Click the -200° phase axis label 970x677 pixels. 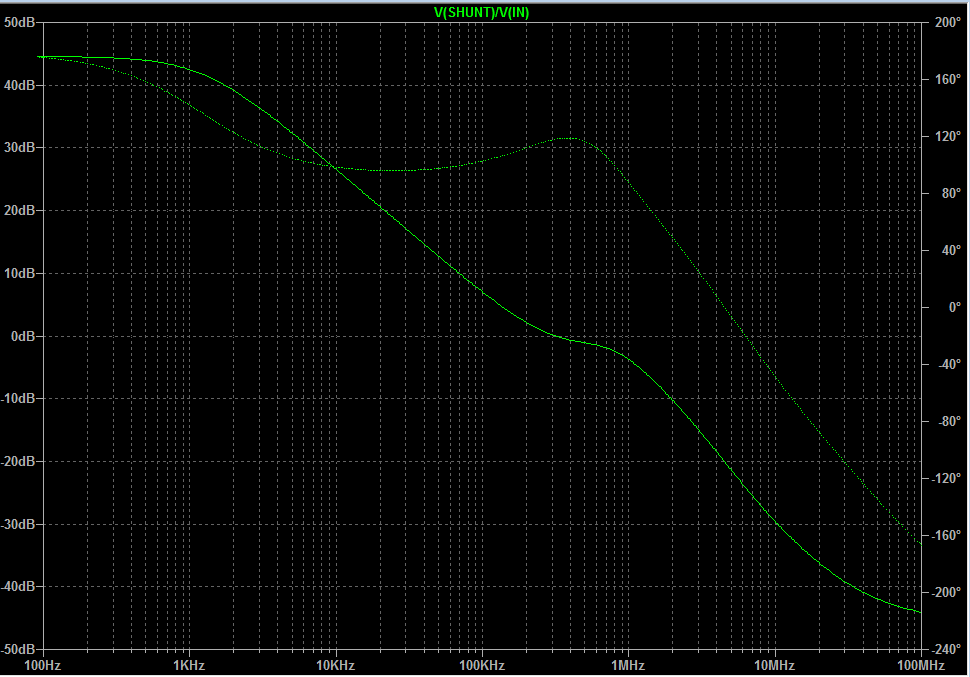(x=946, y=593)
